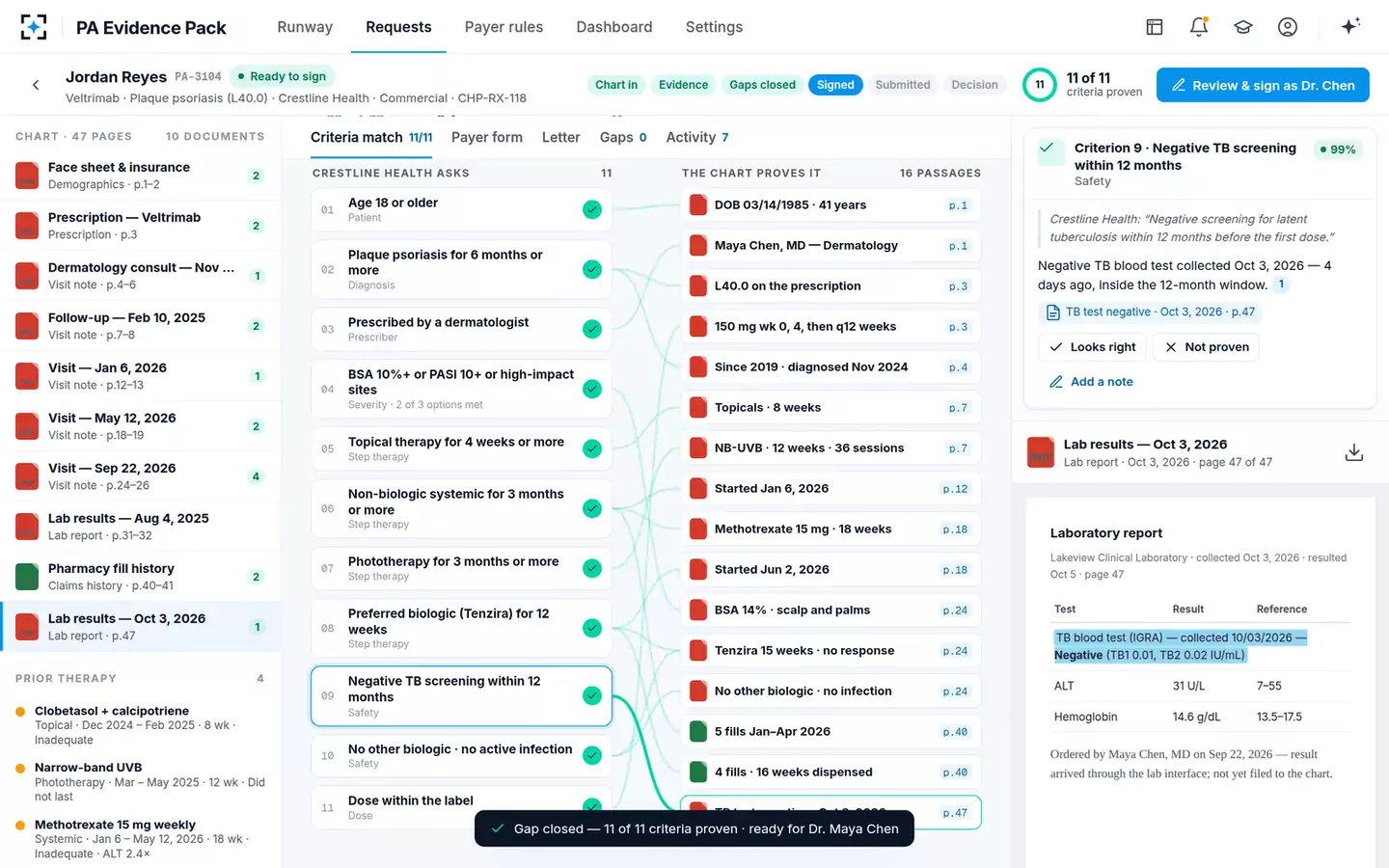Viewport: 1389px width, 868px height.
Task: Select Follow-up — Feb 10, 2025 document
Action: point(141,326)
